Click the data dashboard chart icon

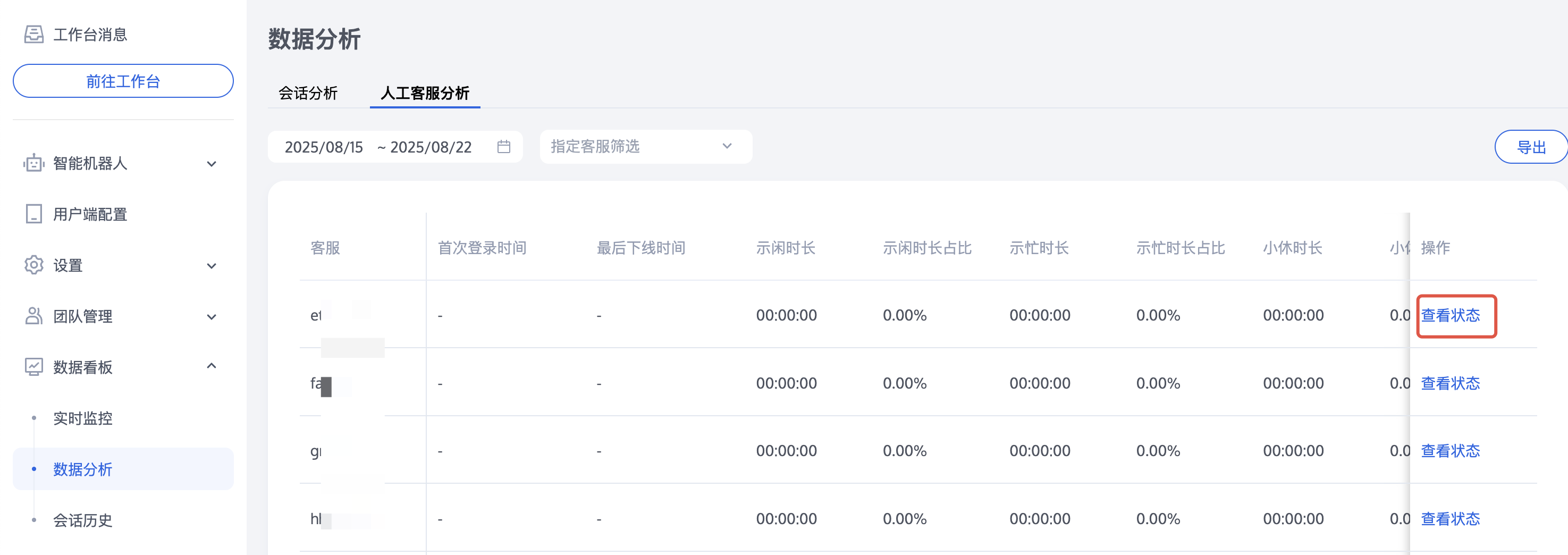pos(34,367)
